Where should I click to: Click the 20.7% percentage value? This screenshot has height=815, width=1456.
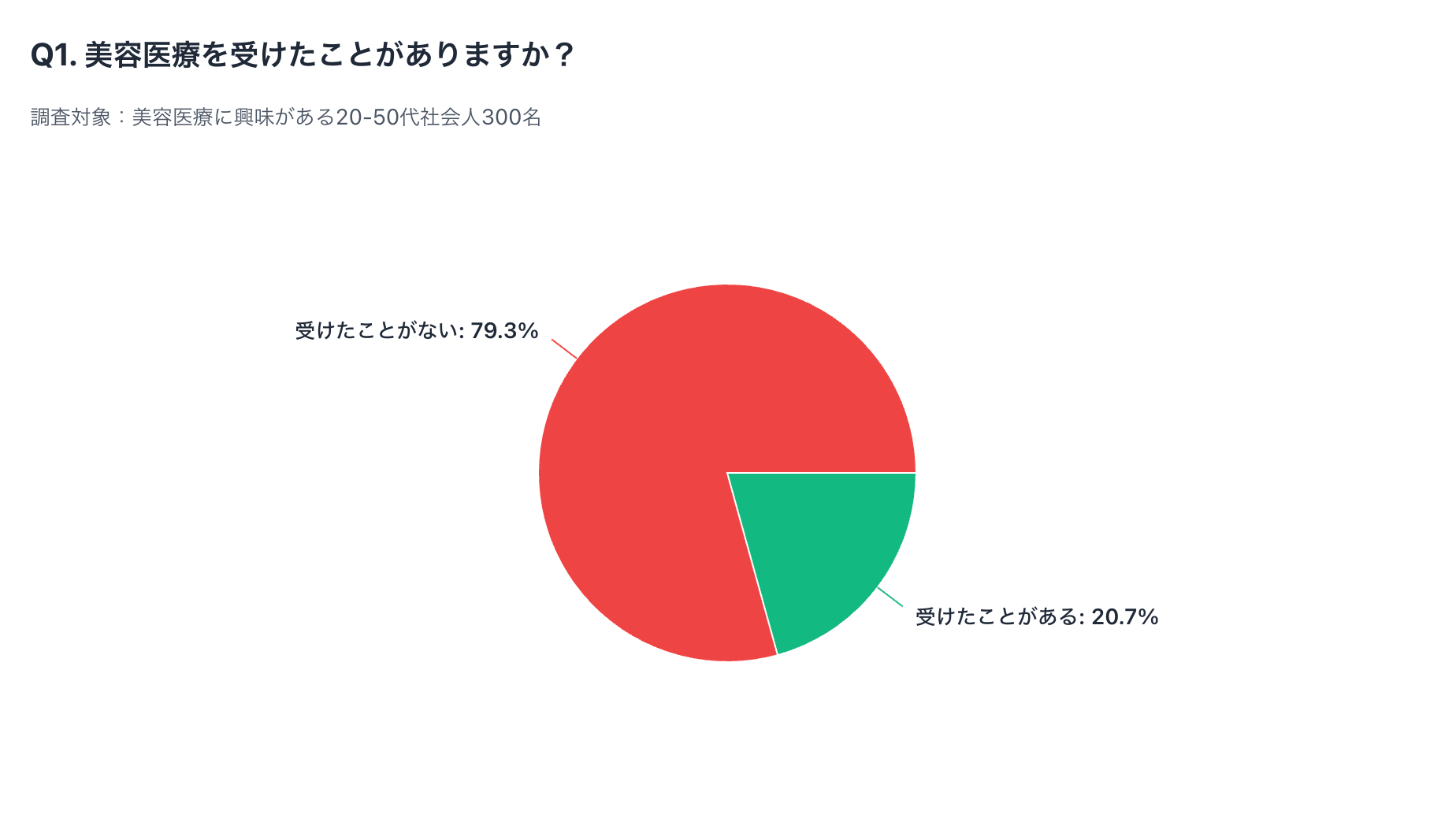tap(1124, 616)
